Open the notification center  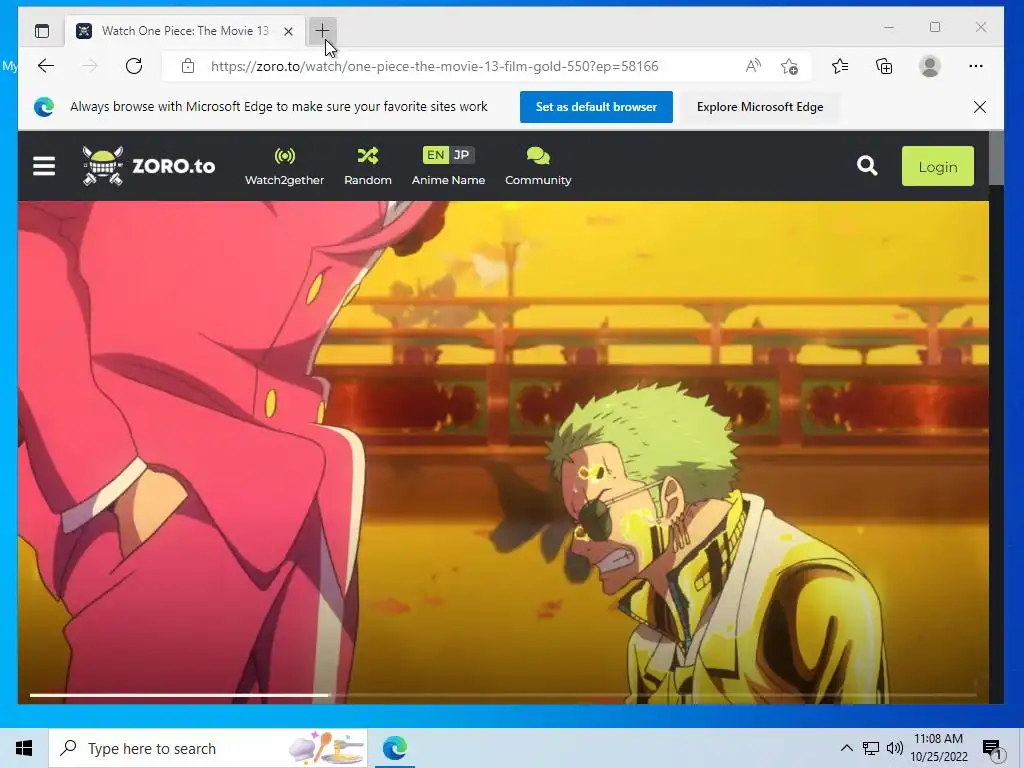click(x=993, y=749)
